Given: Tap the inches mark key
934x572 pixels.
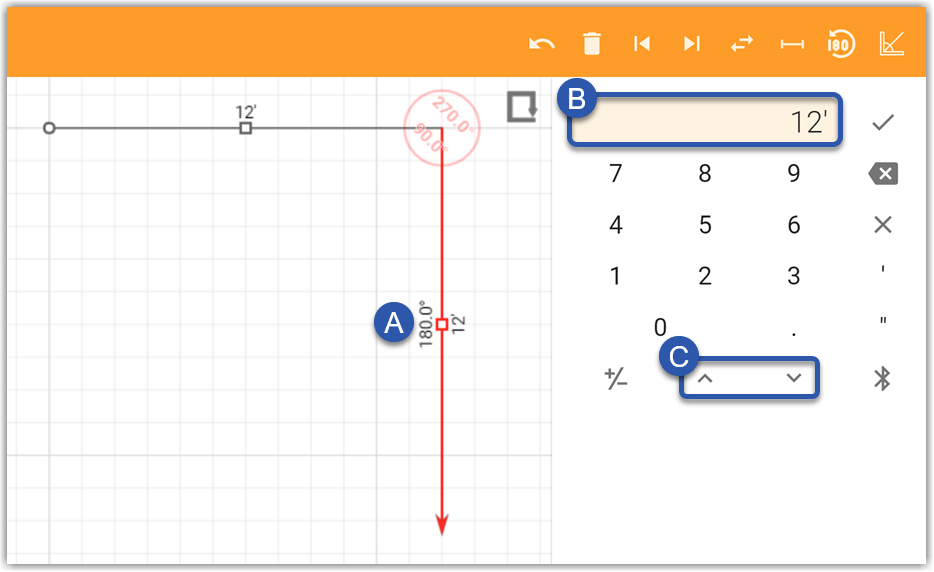Looking at the screenshot, I should pos(883,321).
